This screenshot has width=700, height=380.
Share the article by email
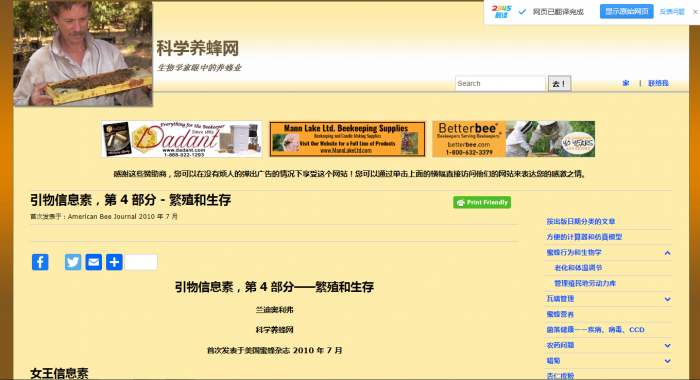point(93,262)
